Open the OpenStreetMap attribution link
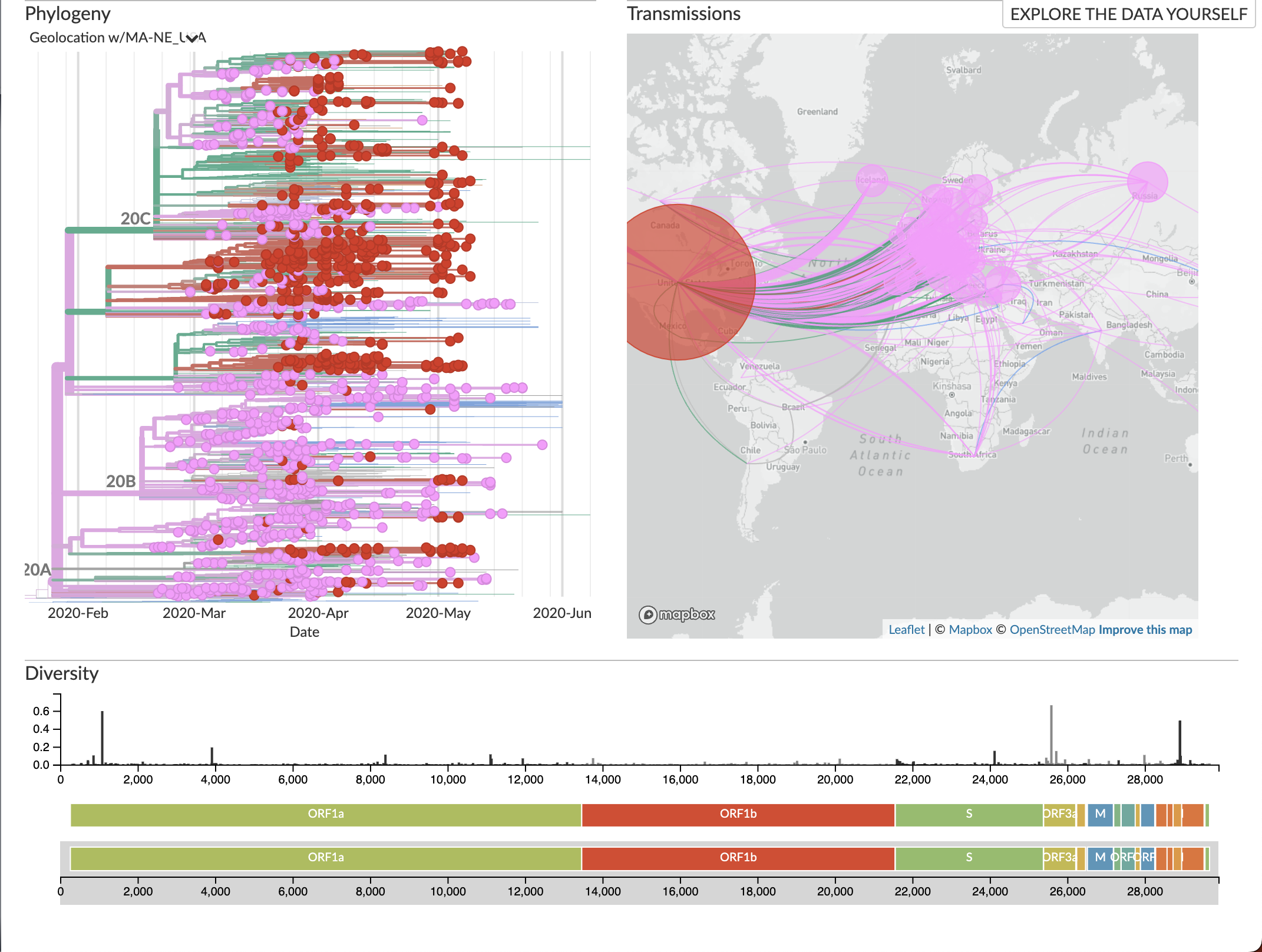1262x952 pixels. (x=1052, y=630)
